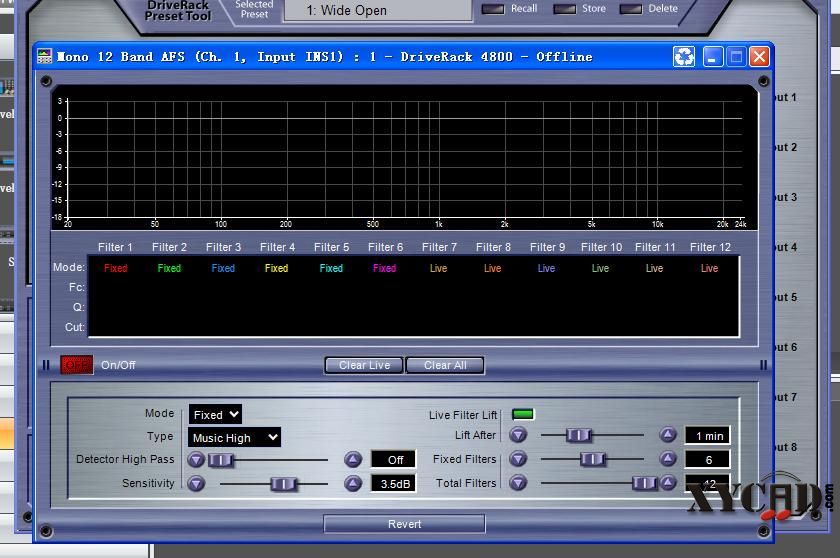Close the Mono 12 Band AFS window

pyautogui.click(x=759, y=56)
